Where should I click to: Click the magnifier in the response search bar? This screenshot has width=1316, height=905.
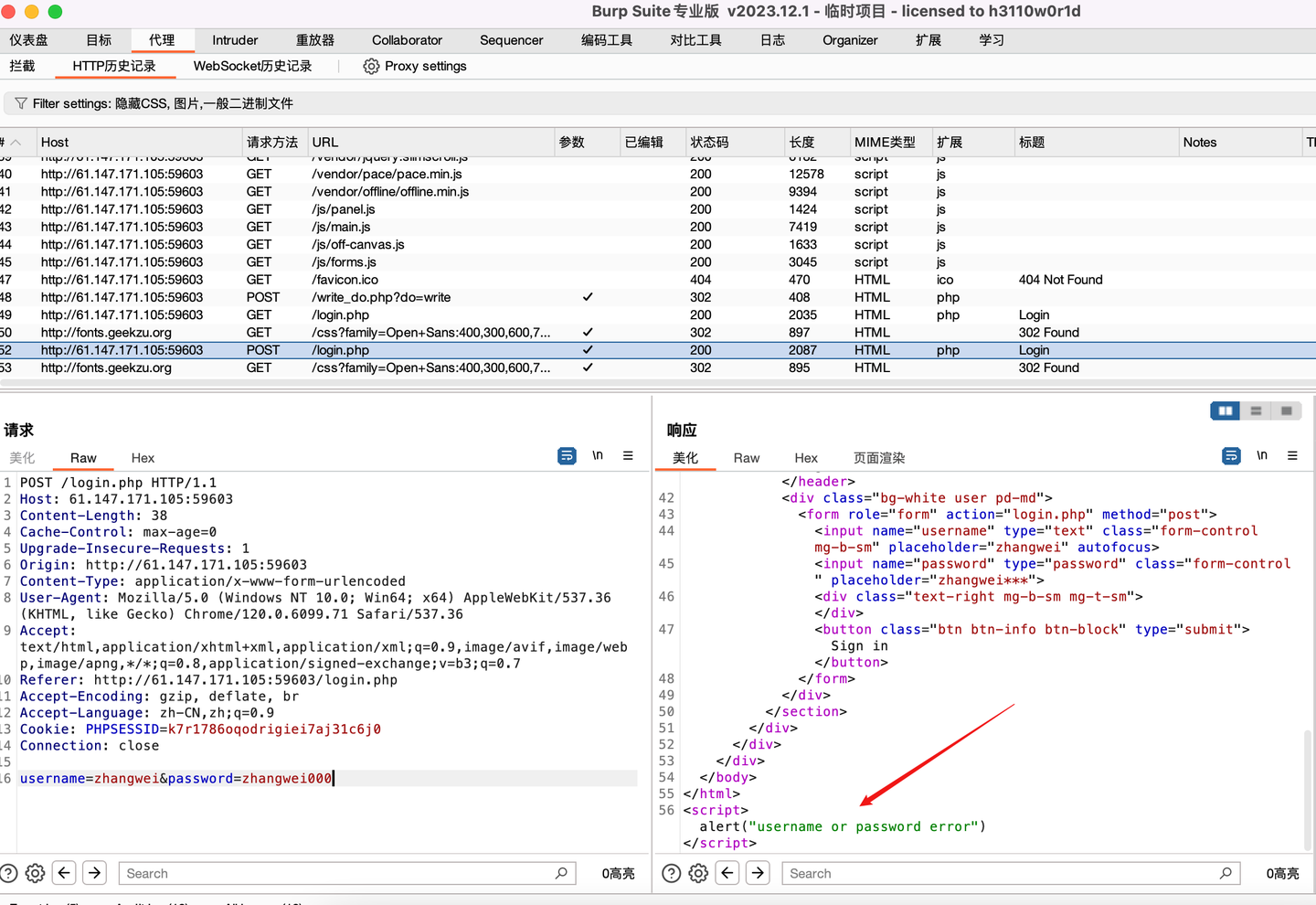click(x=1227, y=873)
